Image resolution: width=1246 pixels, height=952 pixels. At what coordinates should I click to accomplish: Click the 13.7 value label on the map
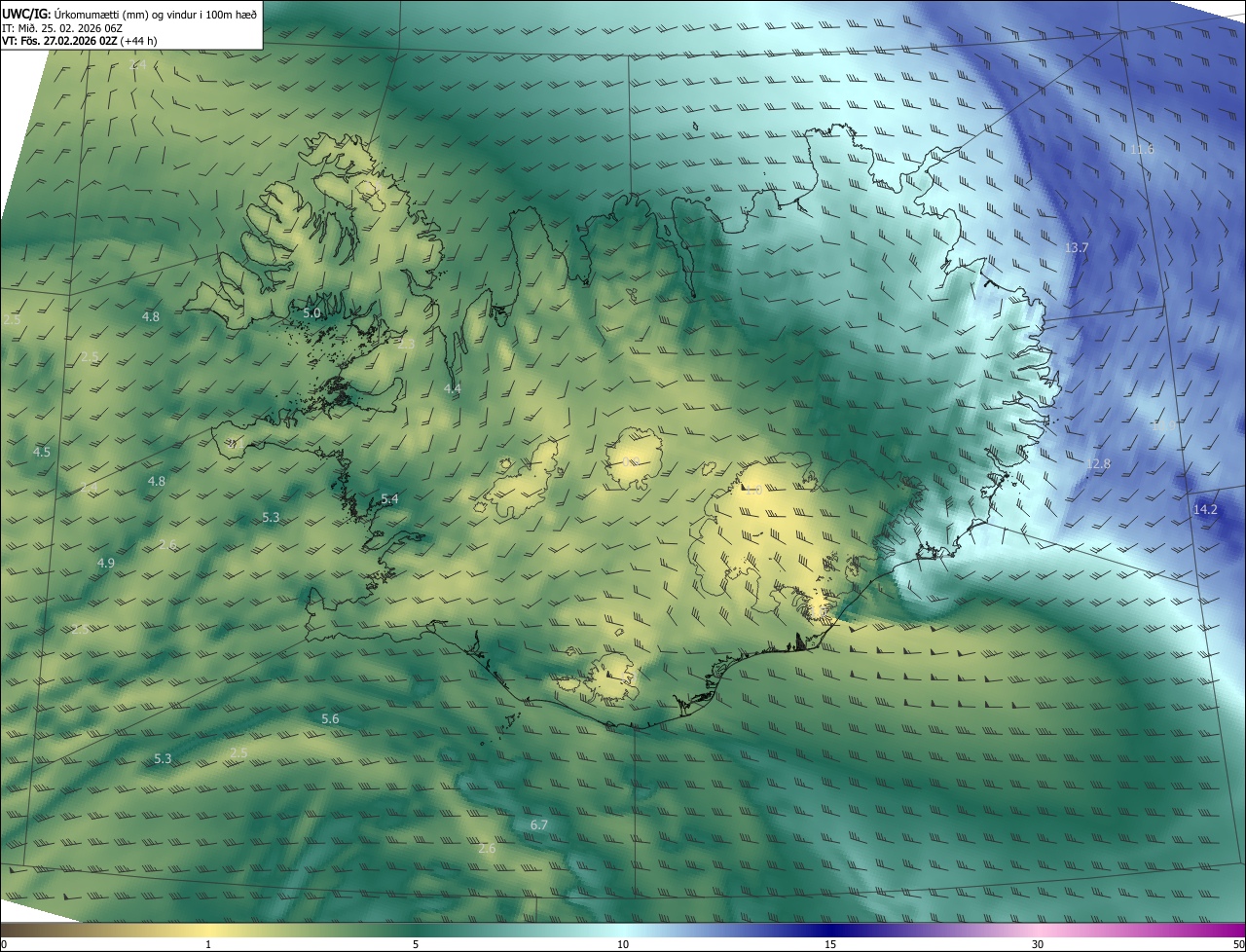click(1077, 248)
